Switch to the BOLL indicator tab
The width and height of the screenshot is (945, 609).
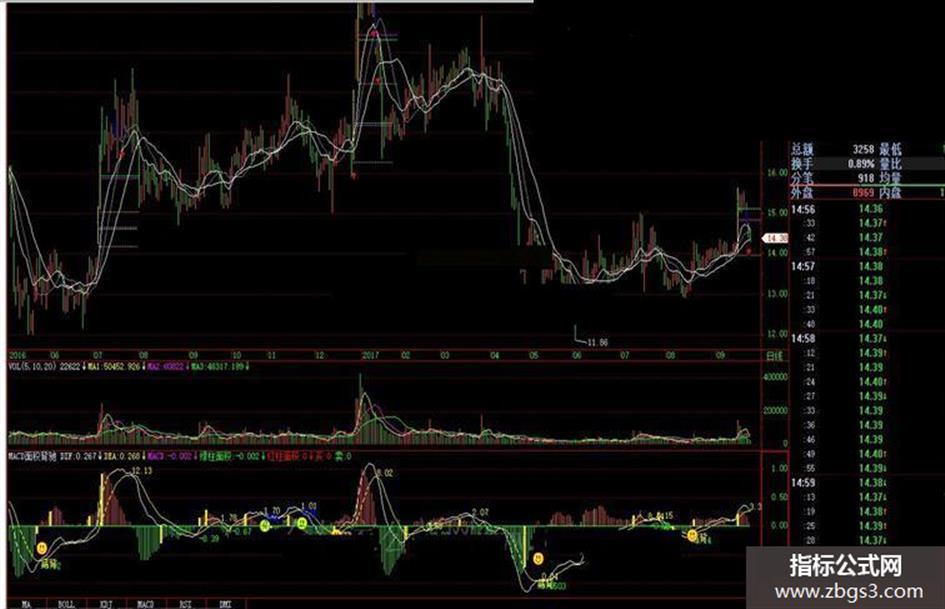(x=66, y=604)
